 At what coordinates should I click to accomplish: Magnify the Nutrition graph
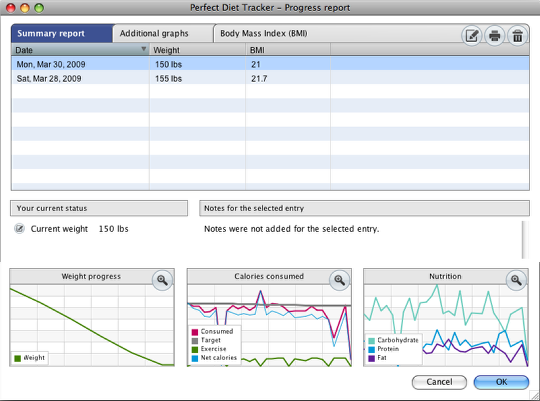(x=516, y=280)
